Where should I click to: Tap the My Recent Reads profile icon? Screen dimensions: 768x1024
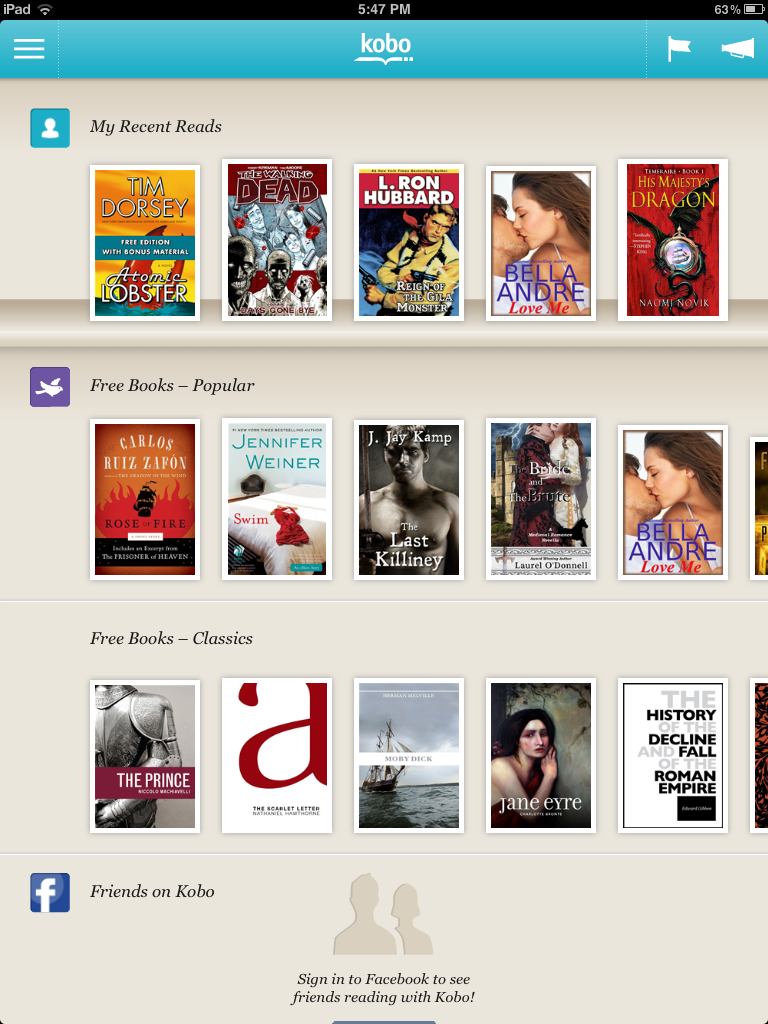tap(50, 127)
